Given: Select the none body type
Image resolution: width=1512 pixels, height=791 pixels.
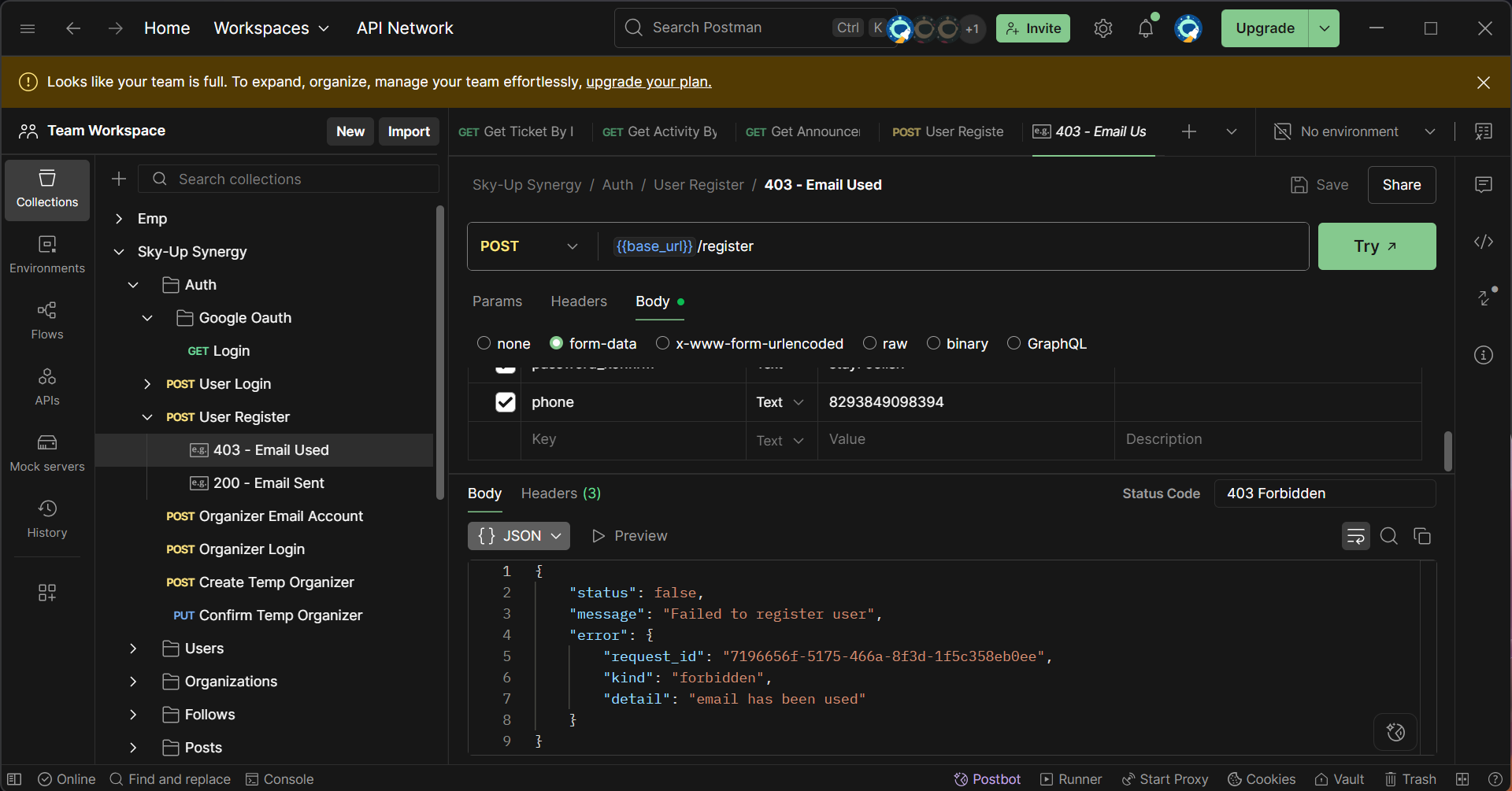Looking at the screenshot, I should point(484,343).
